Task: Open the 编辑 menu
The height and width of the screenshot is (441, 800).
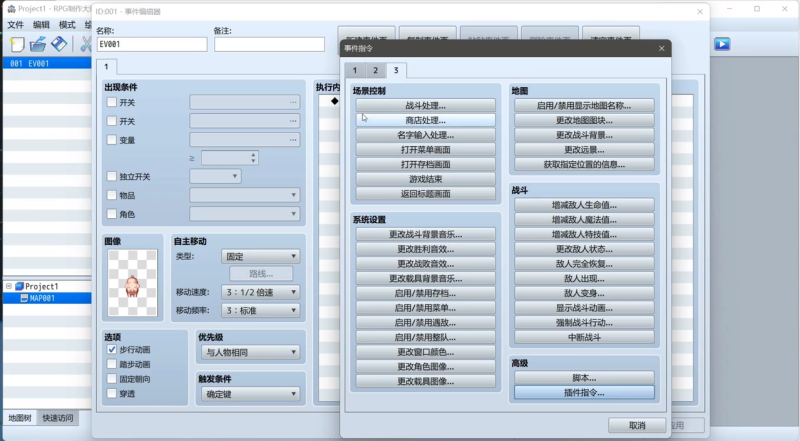Action: point(41,24)
